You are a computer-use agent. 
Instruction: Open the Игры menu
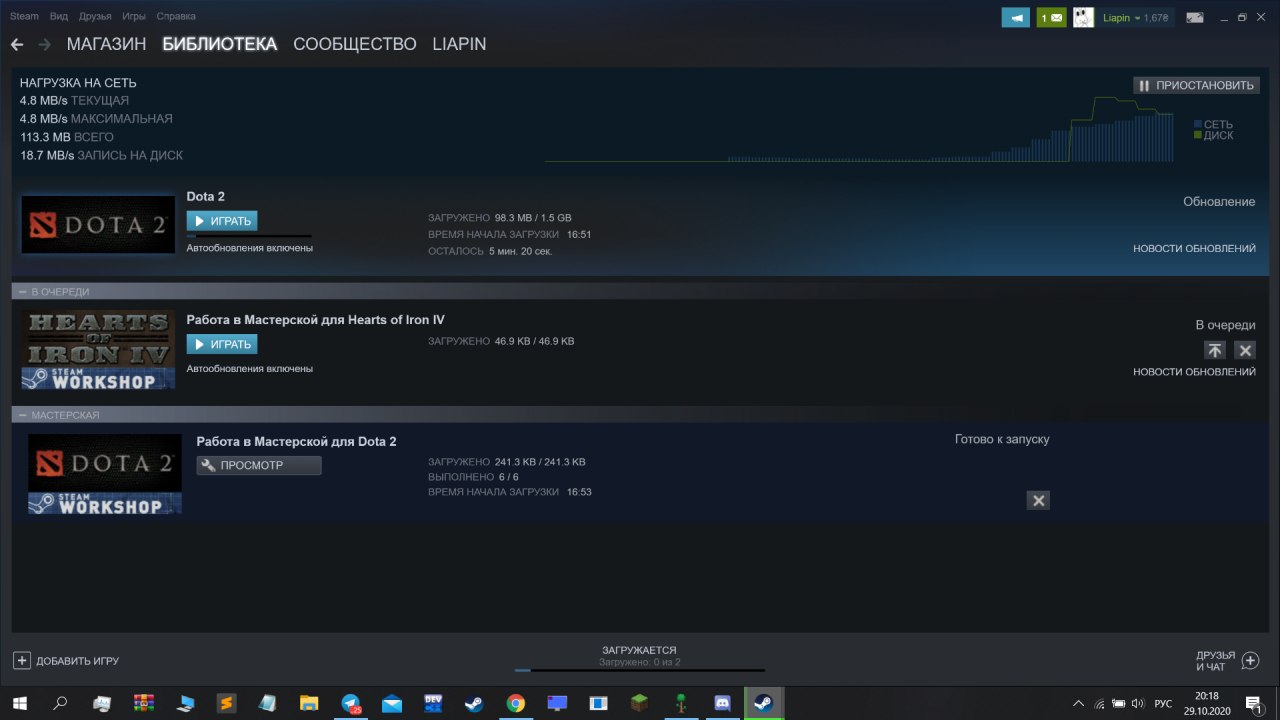click(x=133, y=17)
